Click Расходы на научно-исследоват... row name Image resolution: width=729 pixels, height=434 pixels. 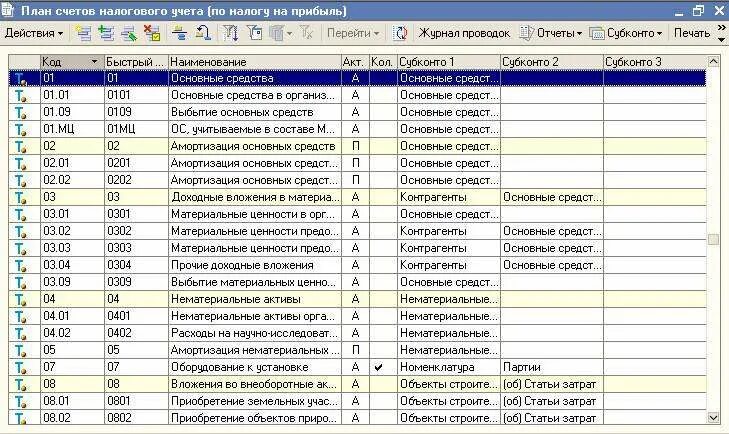pyautogui.click(x=255, y=333)
